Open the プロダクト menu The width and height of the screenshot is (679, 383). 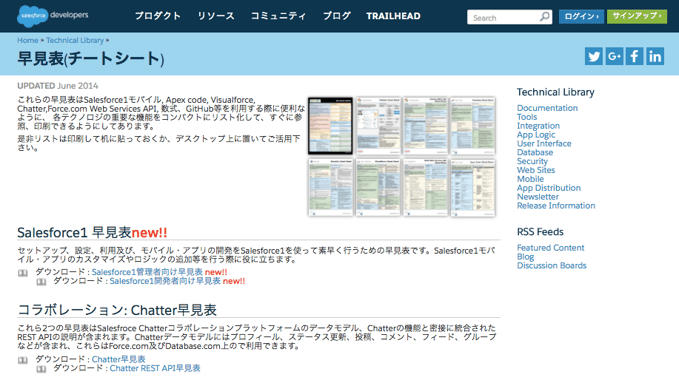(158, 16)
